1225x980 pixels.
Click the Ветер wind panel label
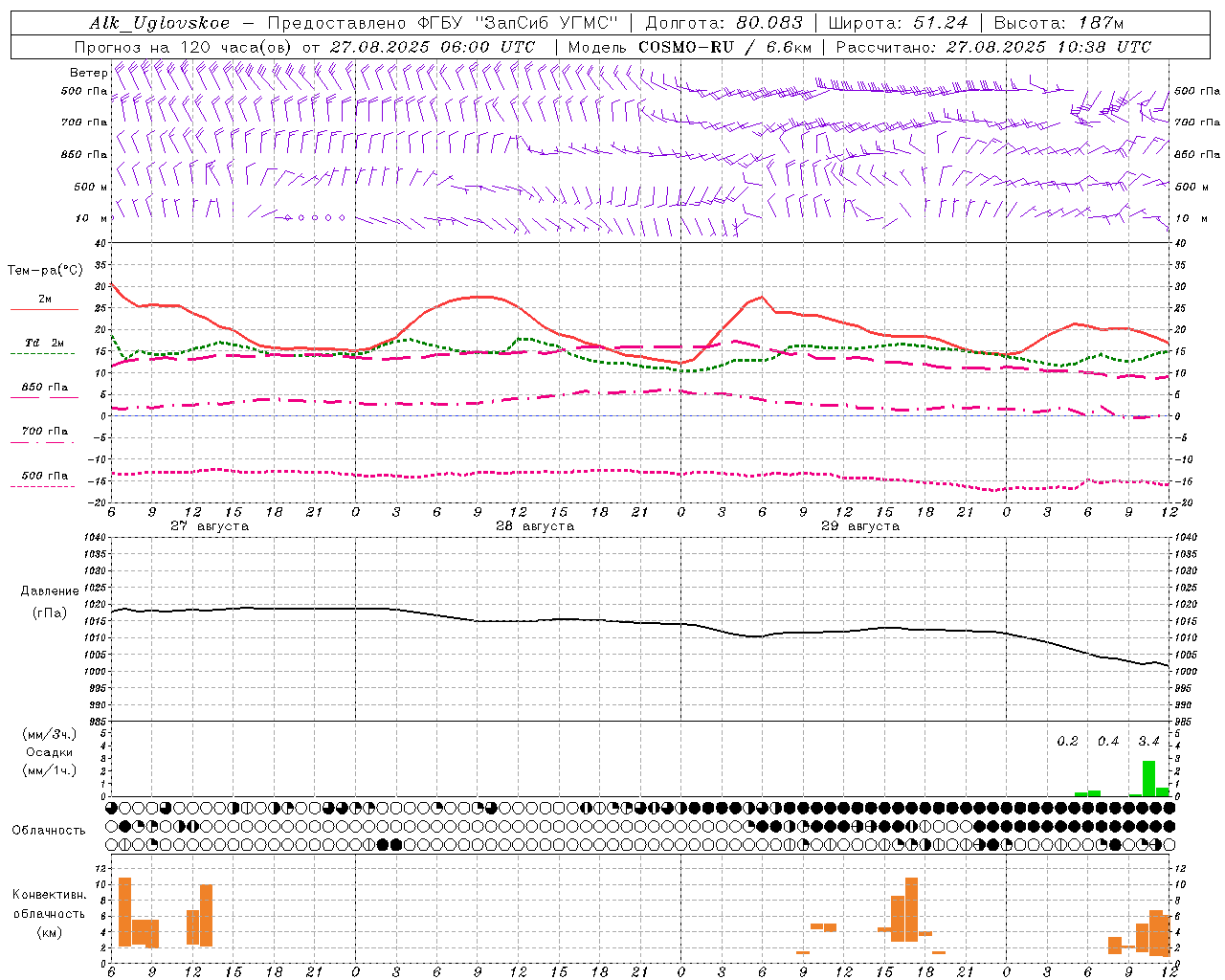pyautogui.click(x=88, y=73)
